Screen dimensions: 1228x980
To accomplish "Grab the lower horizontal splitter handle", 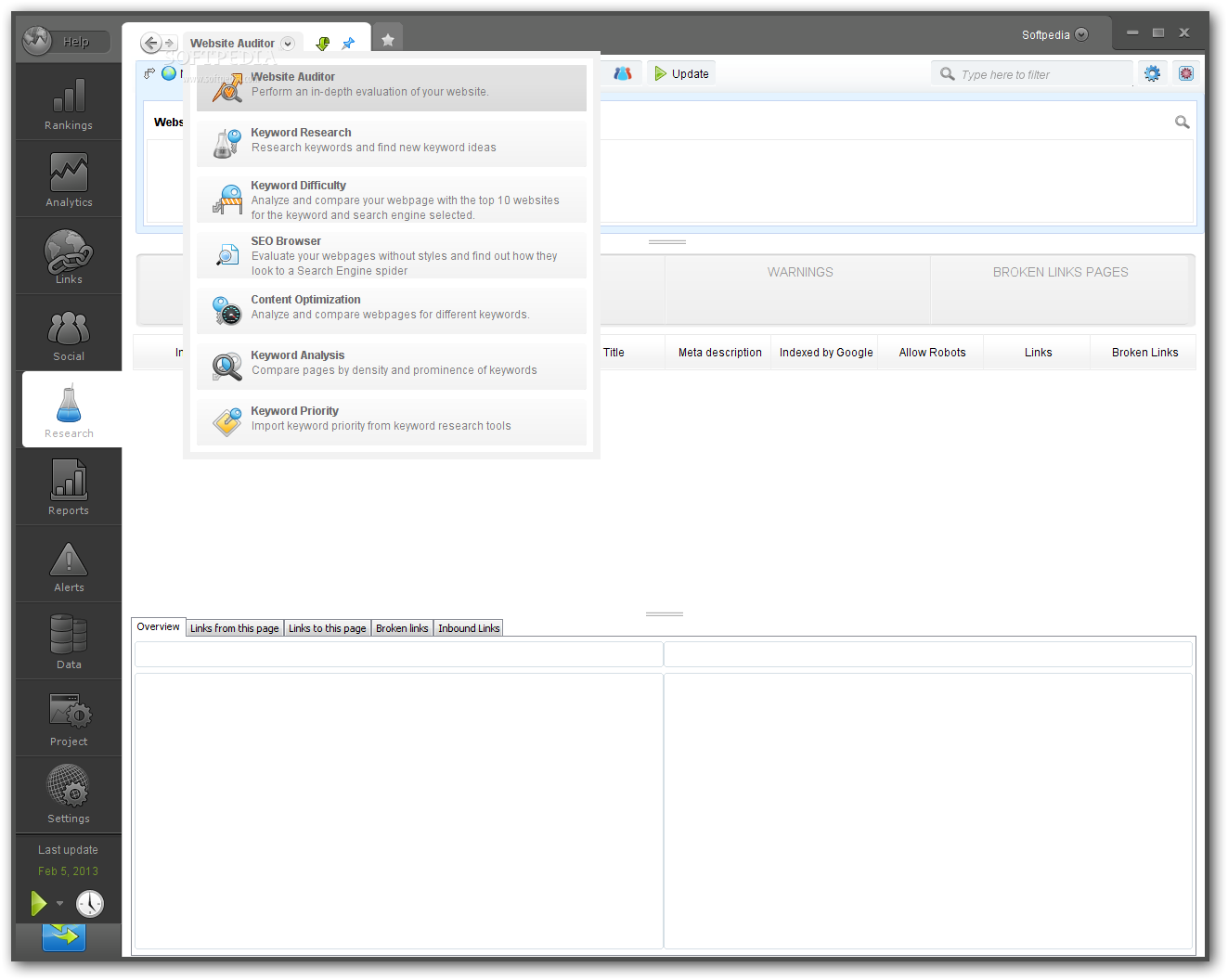I will pos(665,613).
